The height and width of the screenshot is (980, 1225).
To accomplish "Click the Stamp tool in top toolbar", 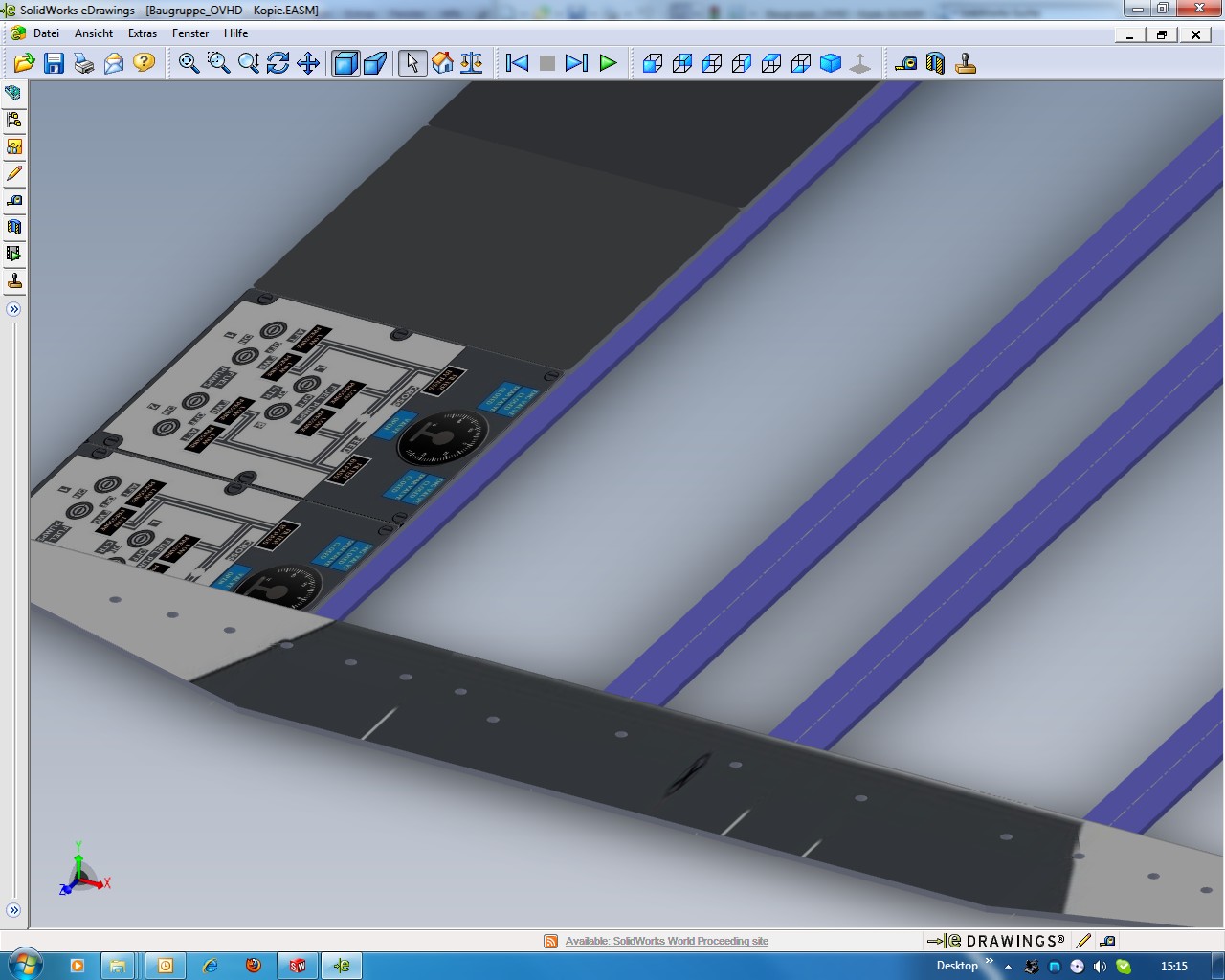I will click(x=966, y=63).
